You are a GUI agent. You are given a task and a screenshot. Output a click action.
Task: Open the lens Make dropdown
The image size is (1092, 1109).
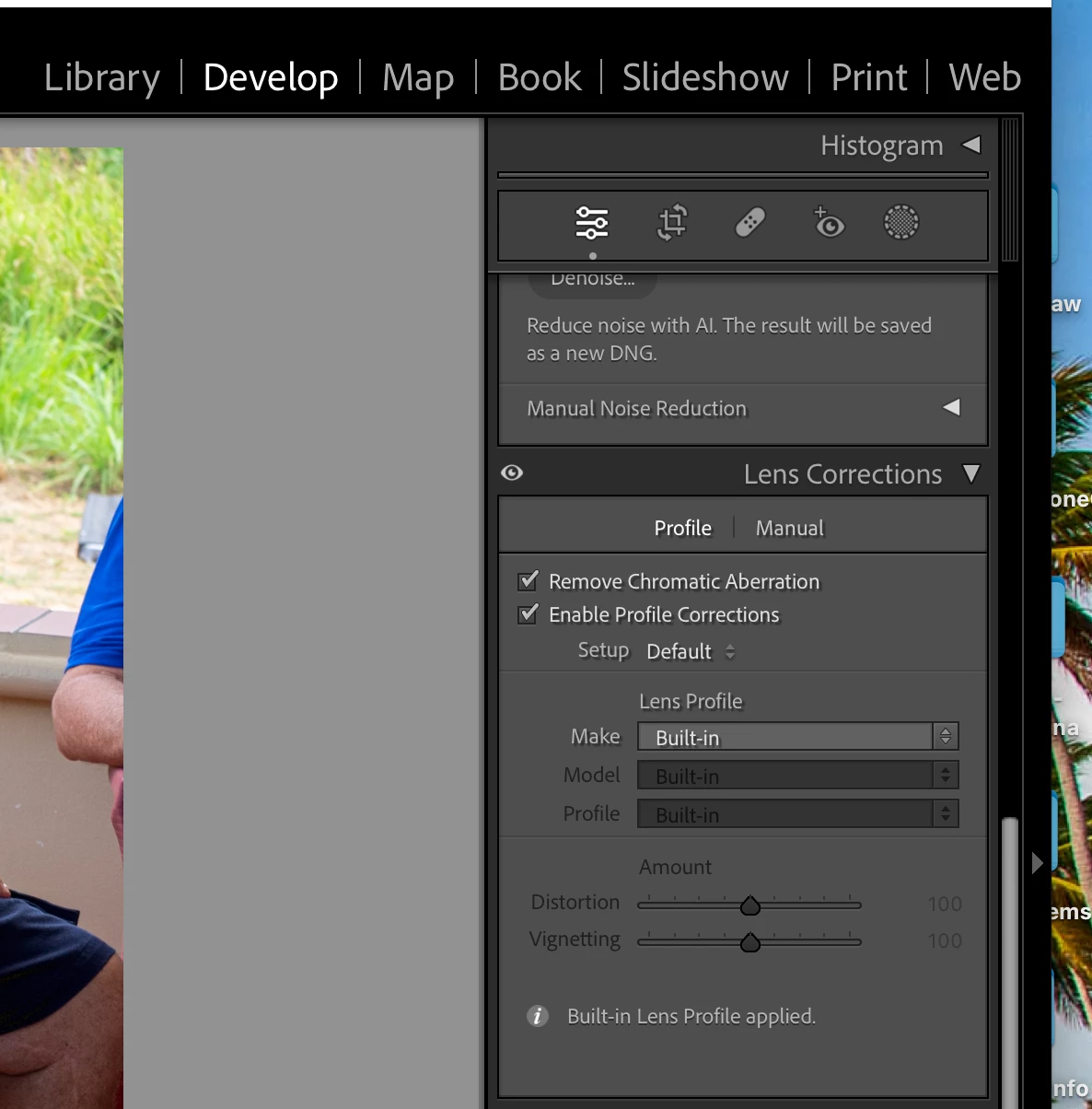click(798, 736)
